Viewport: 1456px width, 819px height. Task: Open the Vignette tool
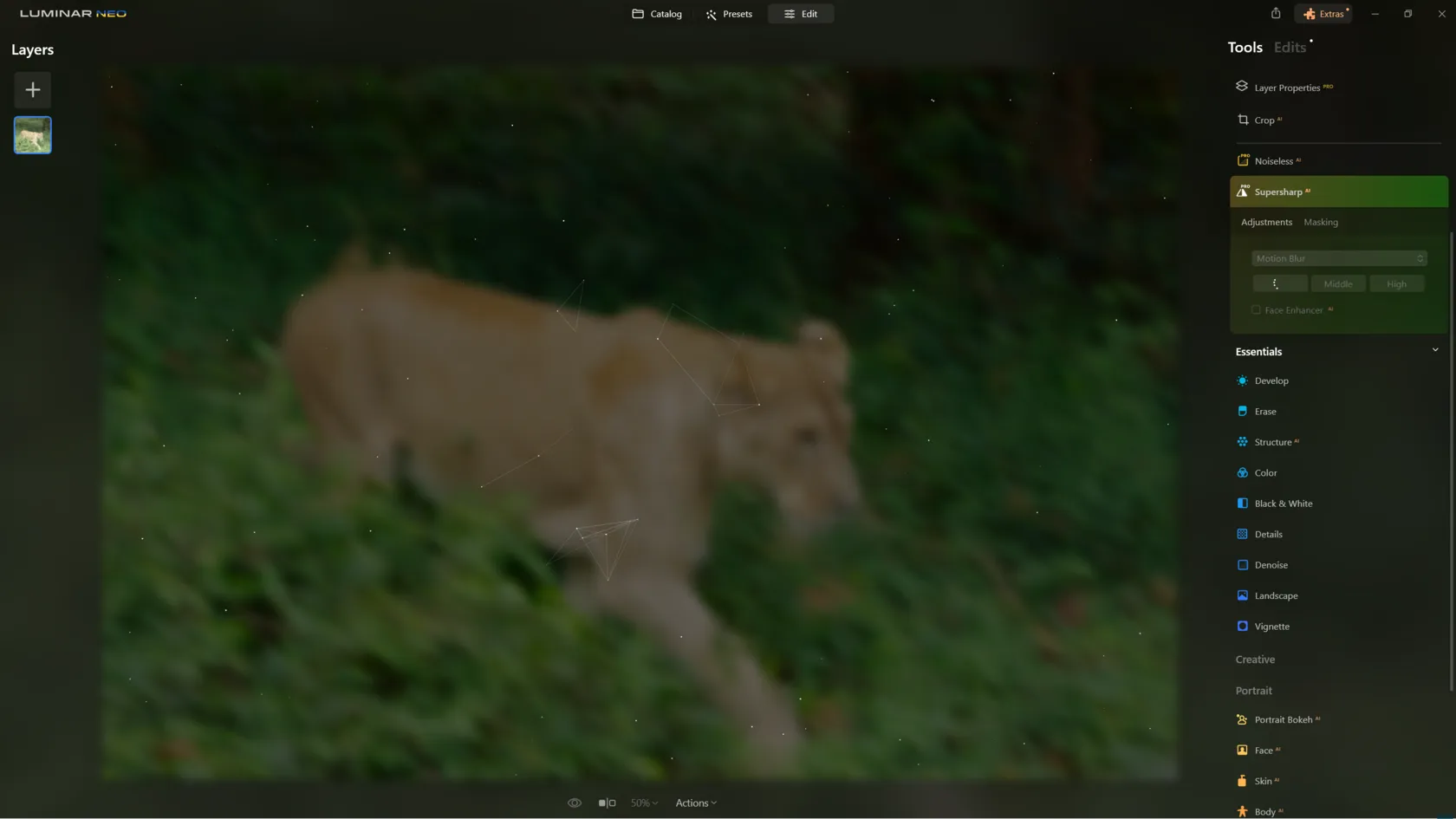coord(1271,627)
